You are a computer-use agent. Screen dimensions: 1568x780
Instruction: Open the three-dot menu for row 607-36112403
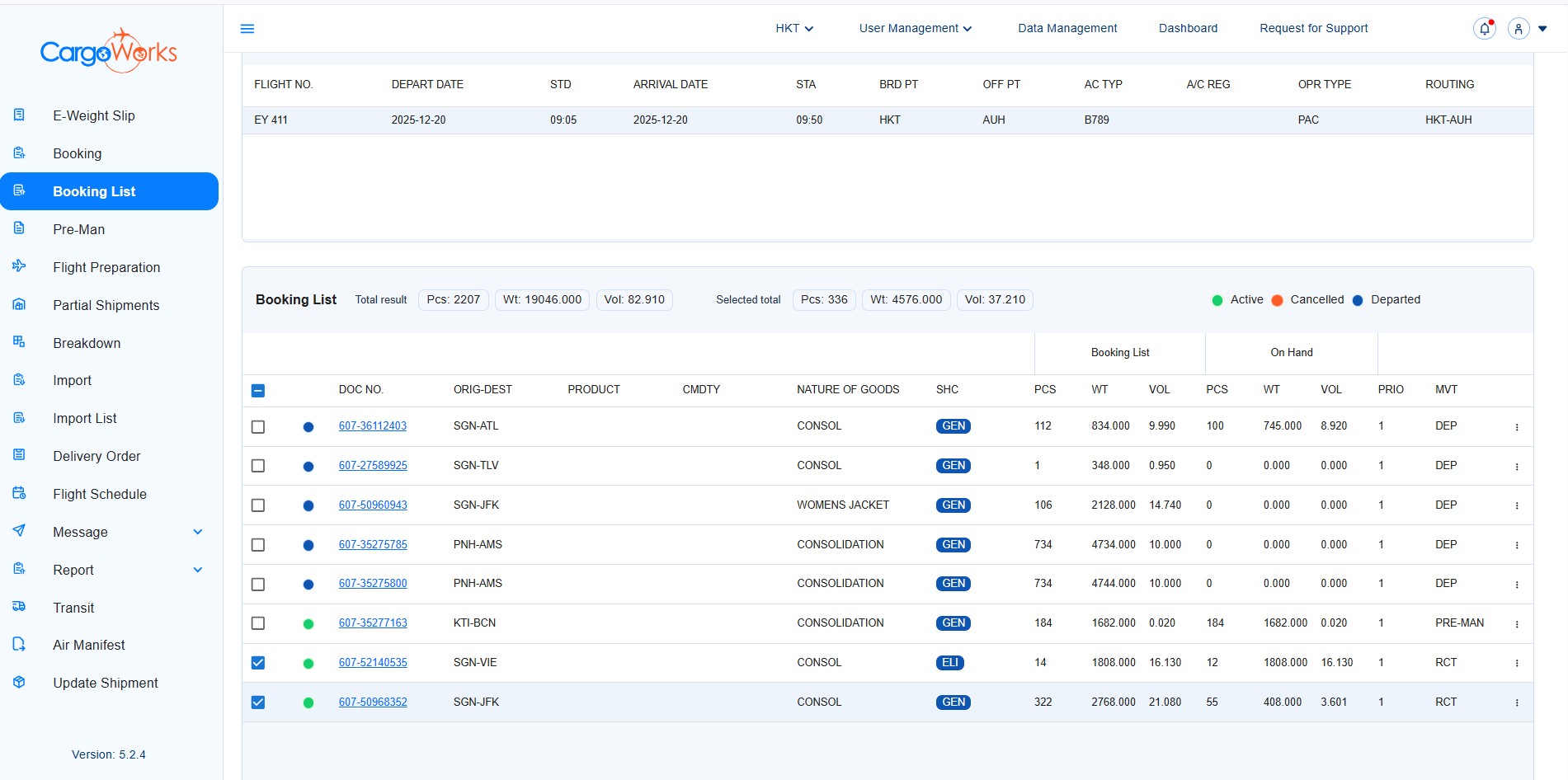pyautogui.click(x=1516, y=427)
